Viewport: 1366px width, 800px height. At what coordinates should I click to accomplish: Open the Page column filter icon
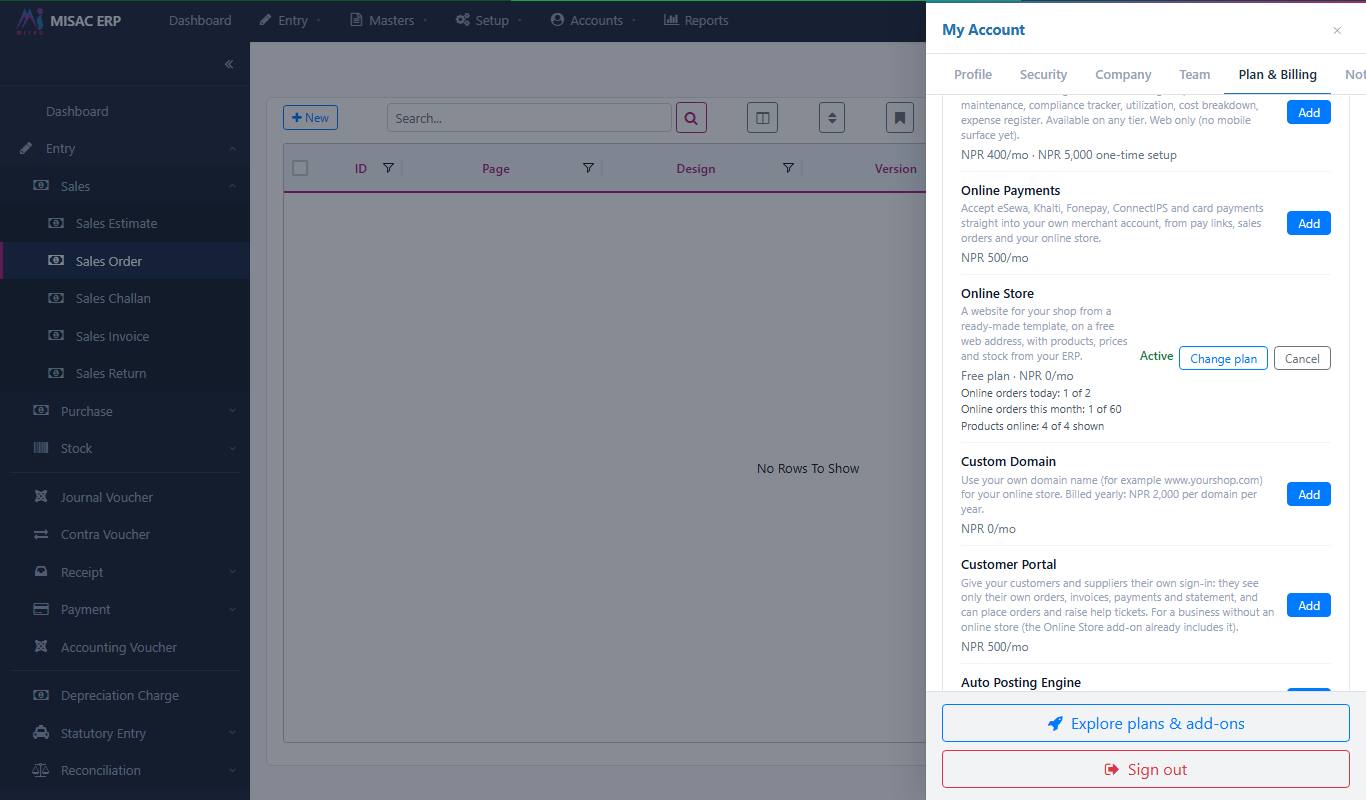point(588,168)
